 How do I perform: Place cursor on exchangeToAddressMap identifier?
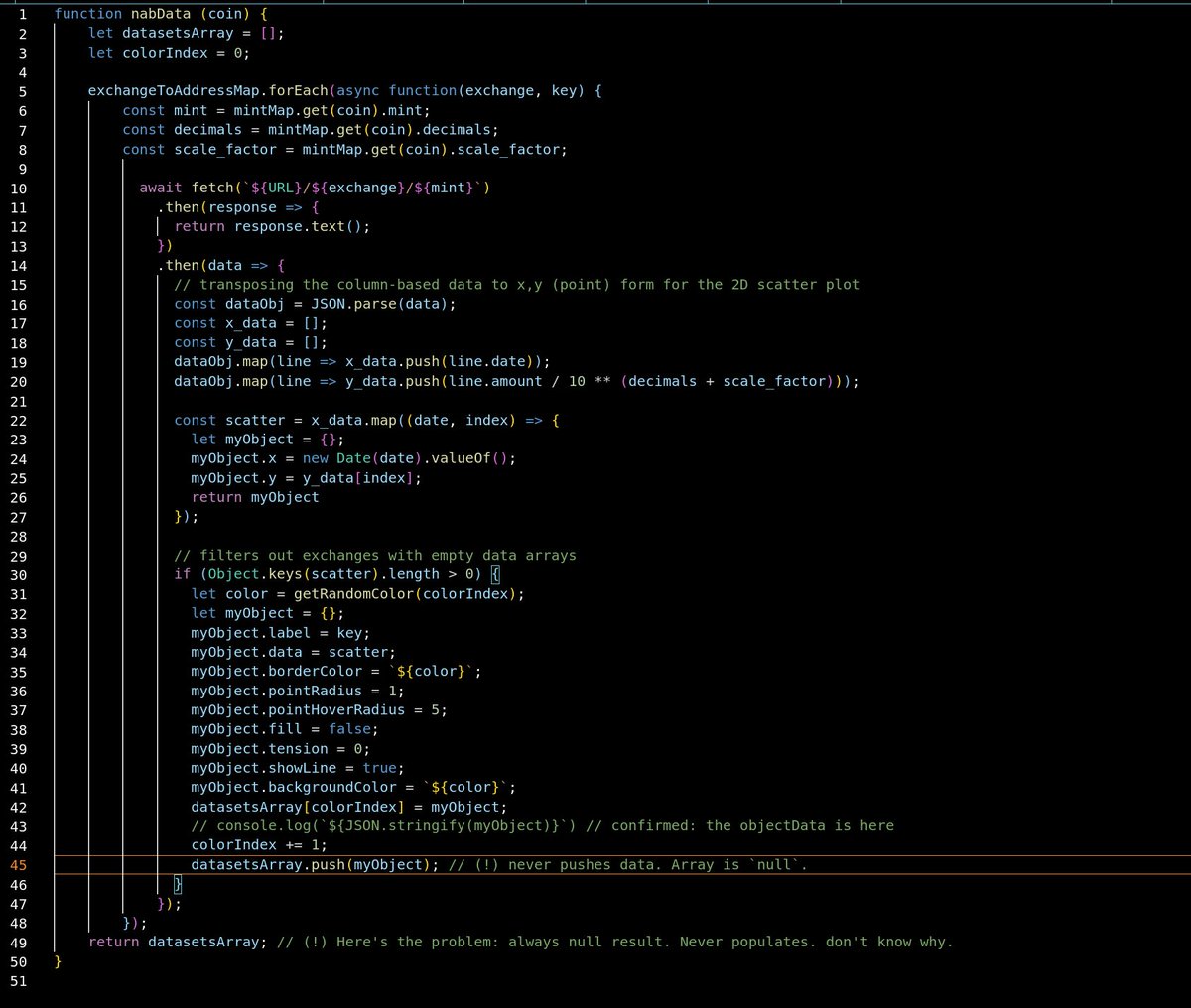[174, 90]
